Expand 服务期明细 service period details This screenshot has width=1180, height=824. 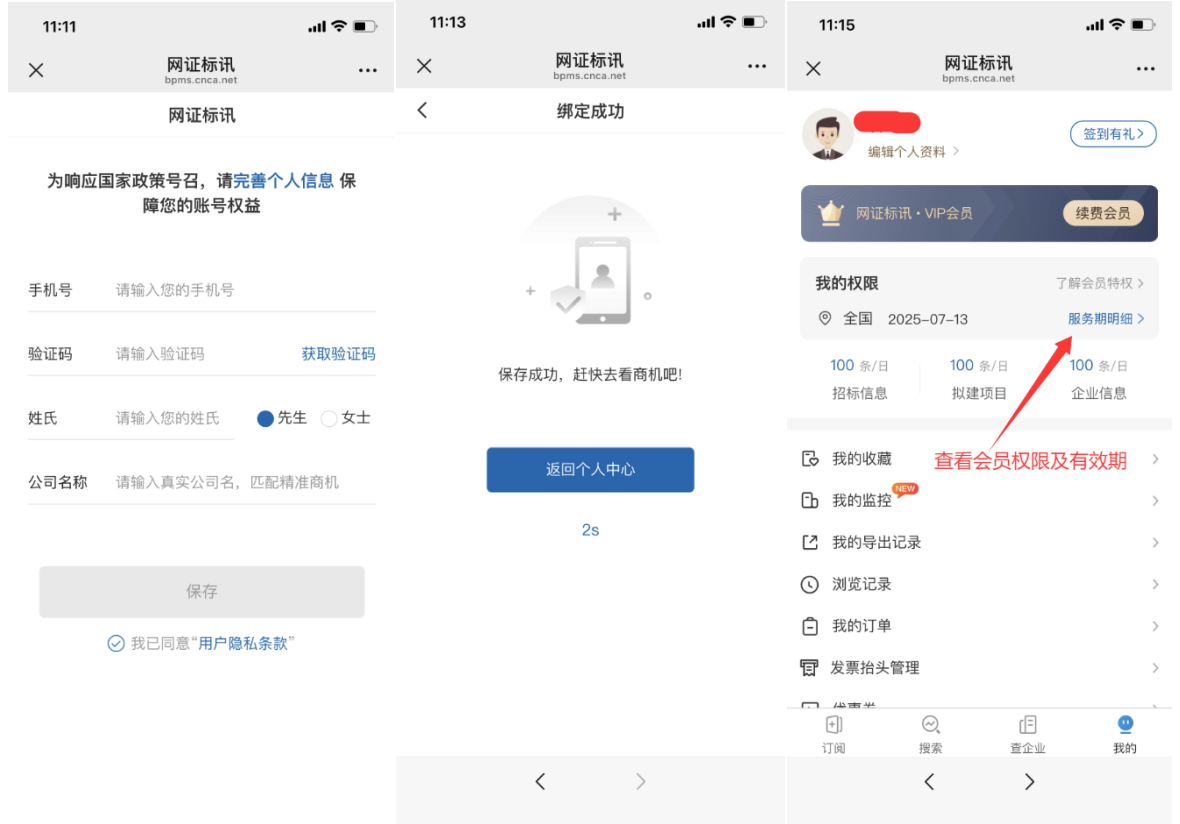(1105, 319)
